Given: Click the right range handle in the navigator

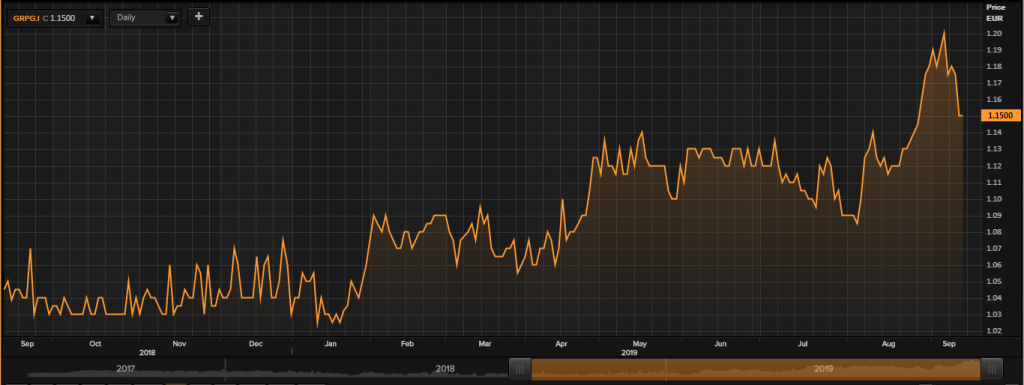Looking at the screenshot, I should pyautogui.click(x=991, y=369).
